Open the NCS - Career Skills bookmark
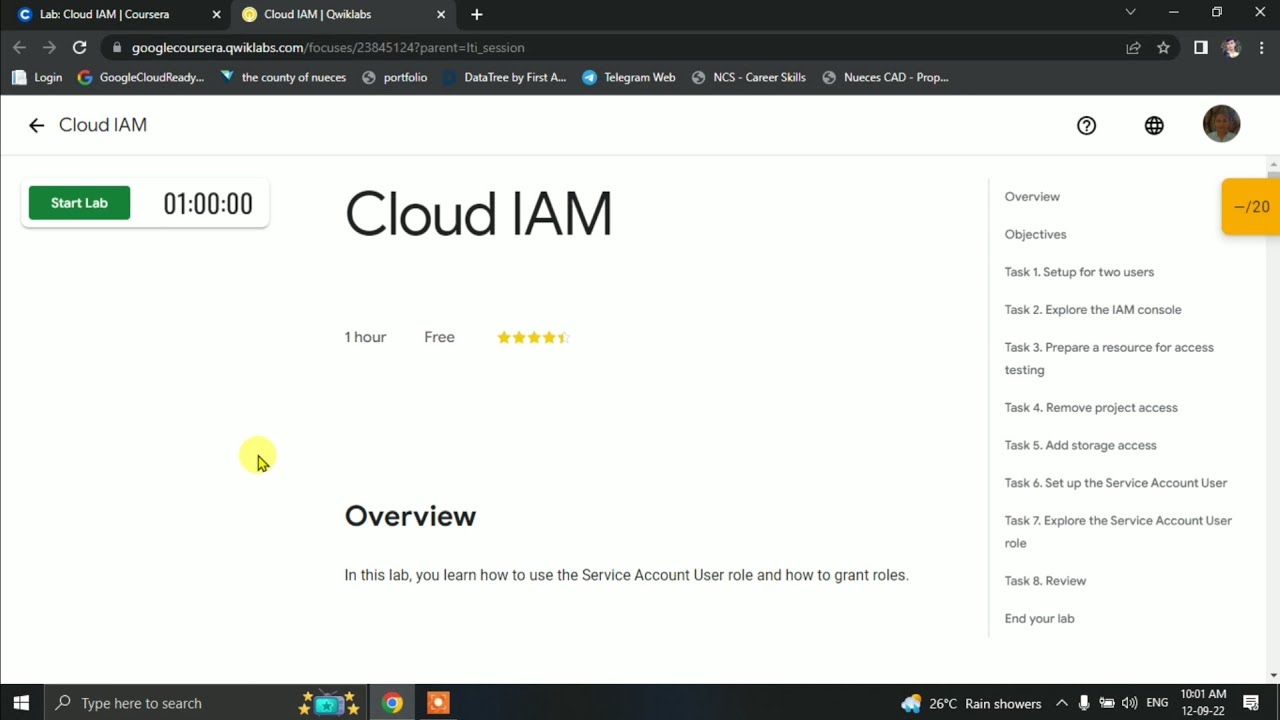The width and height of the screenshot is (1280, 720). [x=748, y=77]
